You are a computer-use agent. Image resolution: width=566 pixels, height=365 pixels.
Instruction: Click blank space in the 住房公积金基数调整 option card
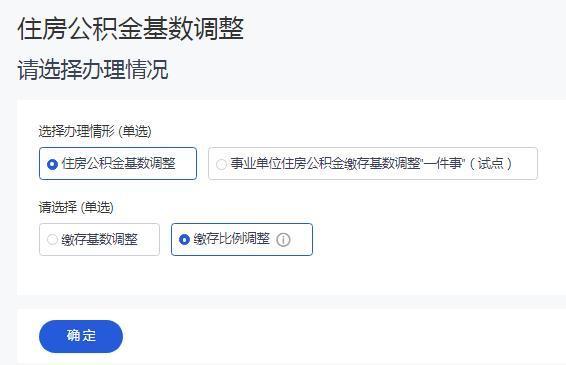(186, 164)
